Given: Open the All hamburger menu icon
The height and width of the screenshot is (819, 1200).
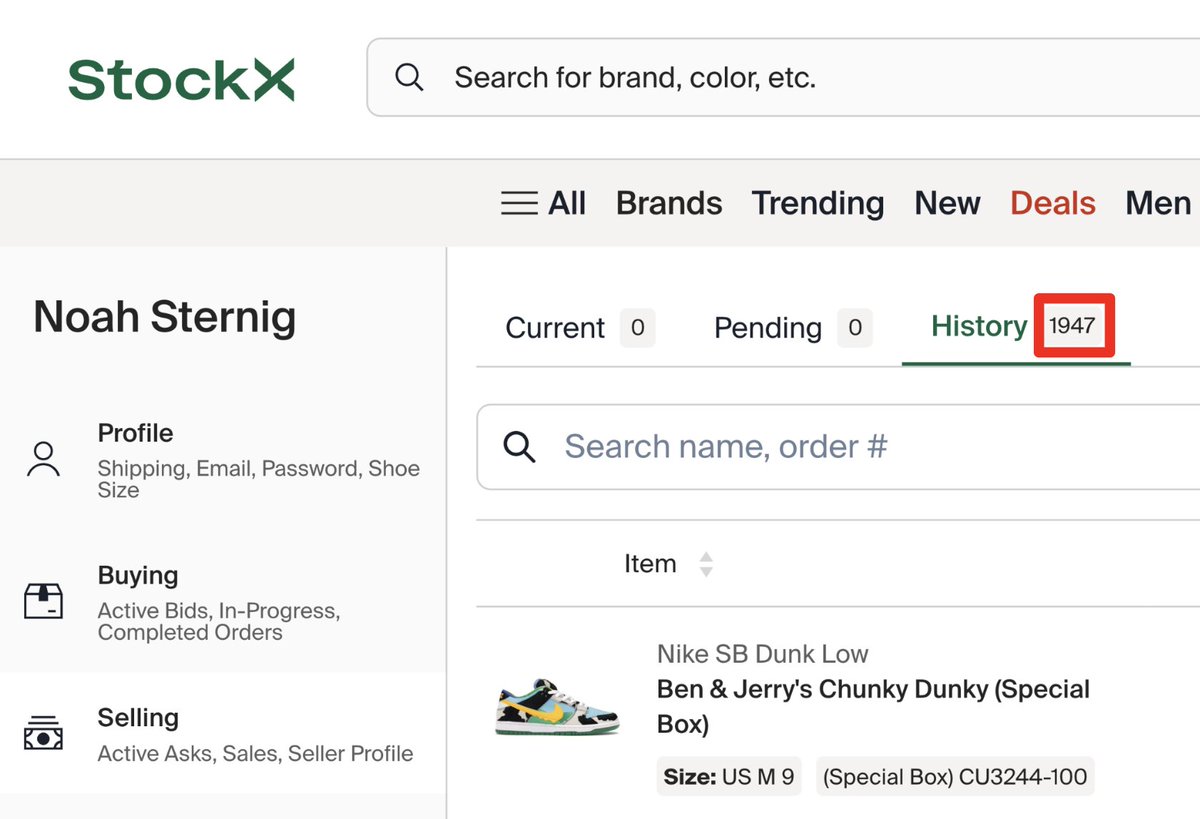Looking at the screenshot, I should pyautogui.click(x=519, y=204).
